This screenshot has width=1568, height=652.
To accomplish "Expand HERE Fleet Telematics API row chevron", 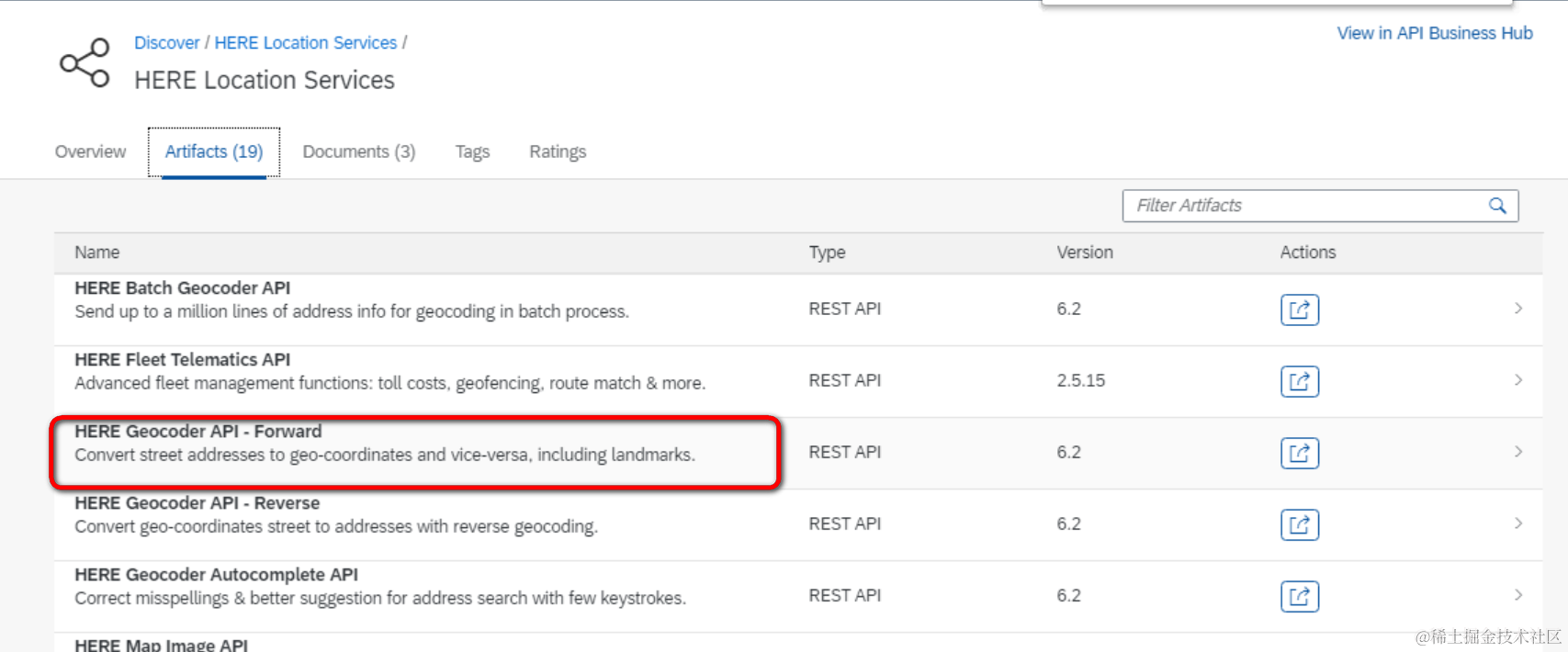I will (x=1518, y=380).
